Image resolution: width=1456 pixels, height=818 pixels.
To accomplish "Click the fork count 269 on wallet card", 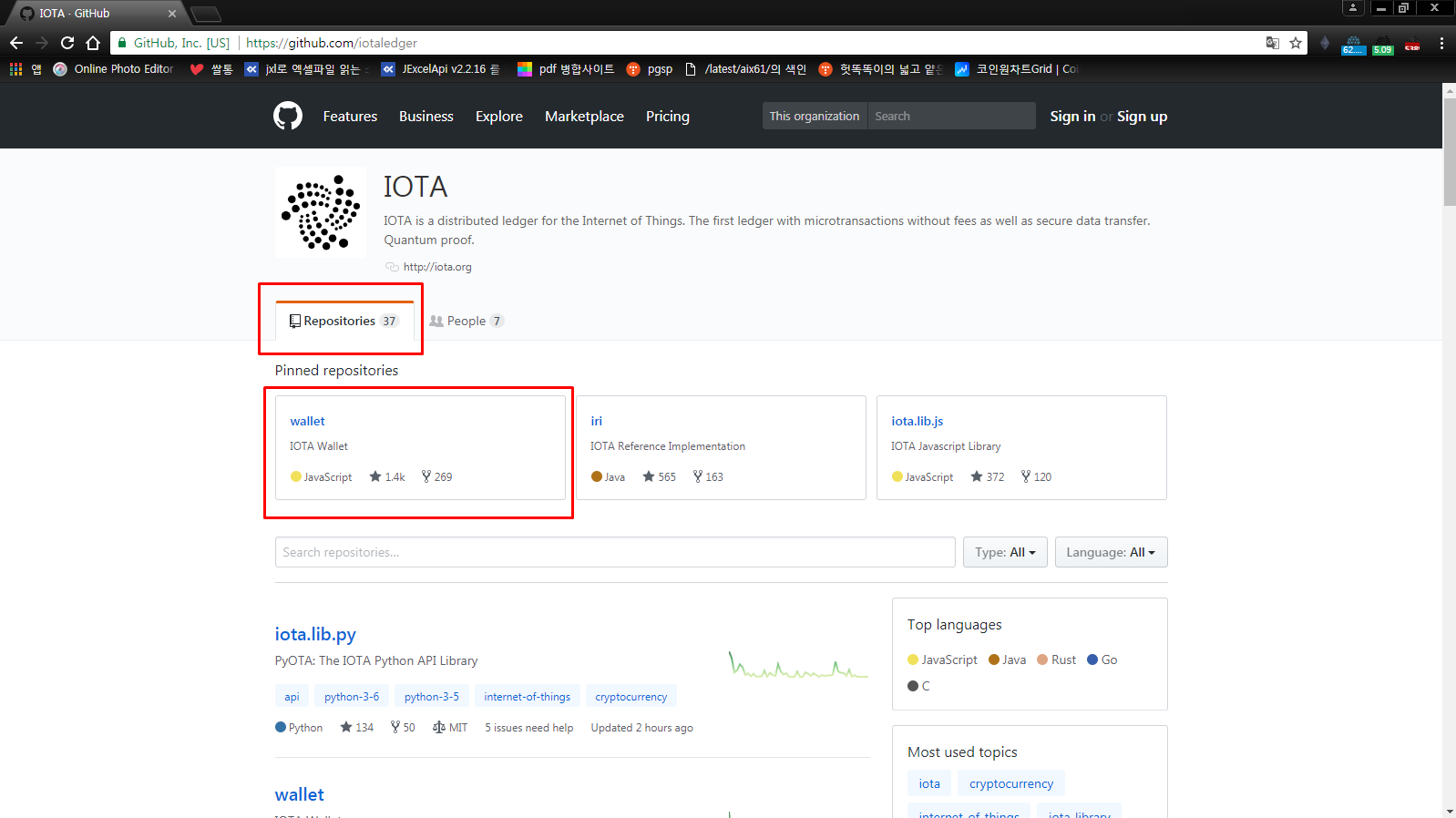I will [436, 477].
